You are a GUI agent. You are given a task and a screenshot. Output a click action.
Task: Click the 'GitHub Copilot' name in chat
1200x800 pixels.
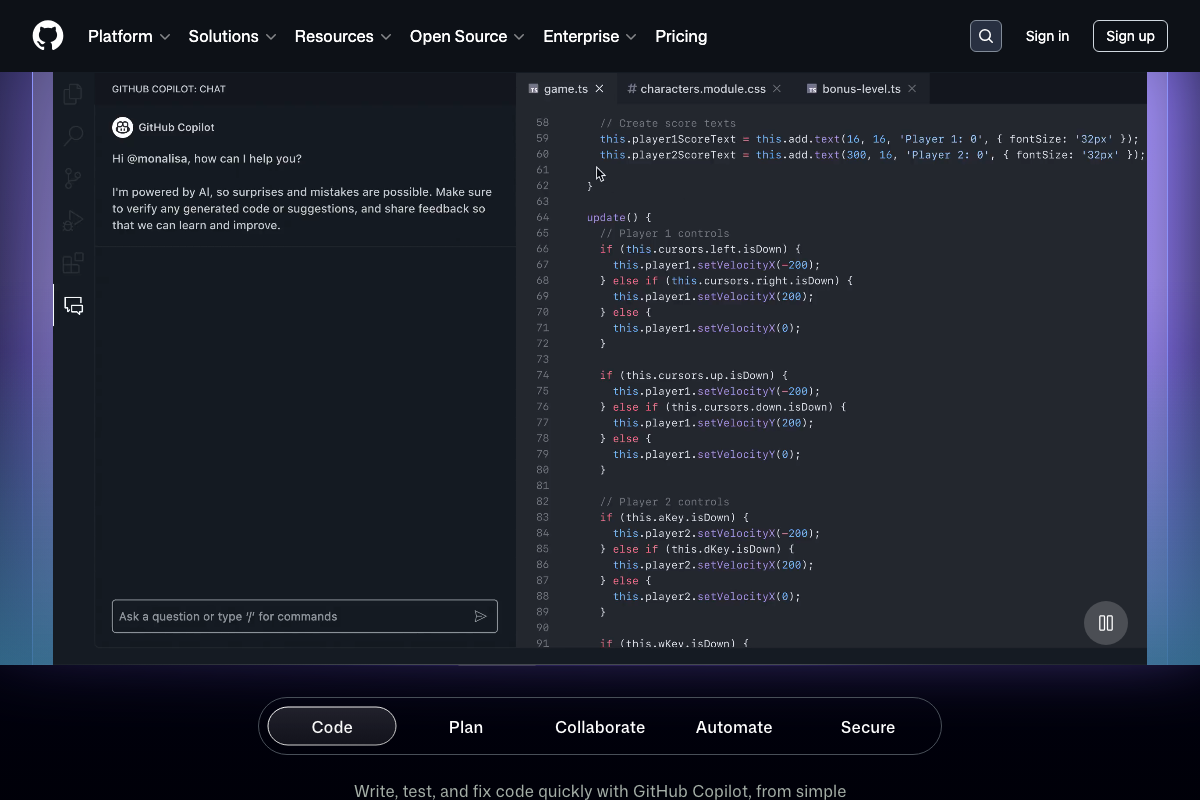(176, 127)
